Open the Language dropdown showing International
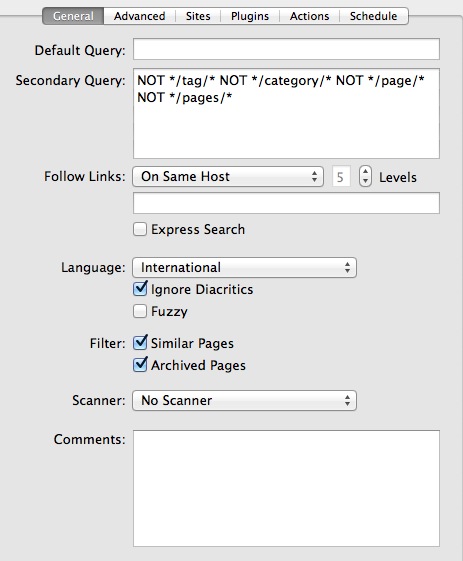Screen dimensions: 463x561 pos(244,267)
